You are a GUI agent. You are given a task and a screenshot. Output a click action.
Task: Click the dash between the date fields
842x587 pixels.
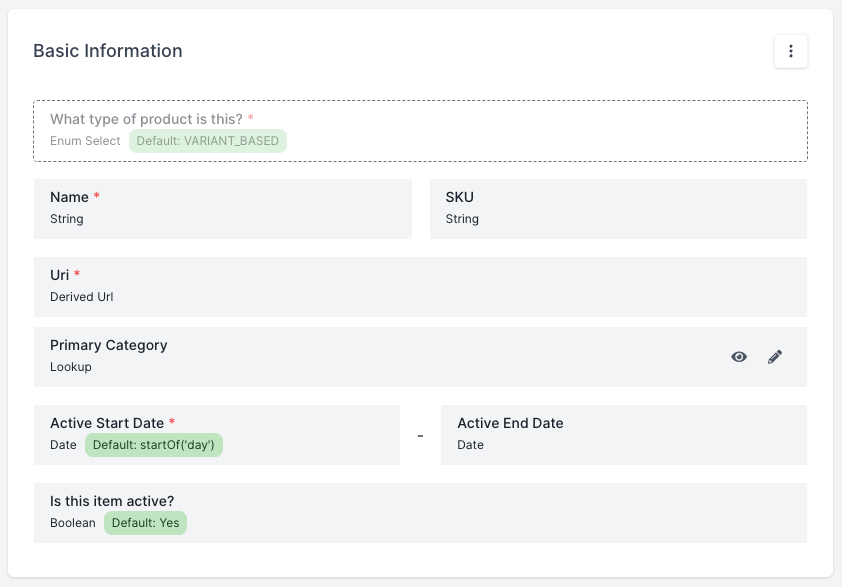pyautogui.click(x=420, y=436)
